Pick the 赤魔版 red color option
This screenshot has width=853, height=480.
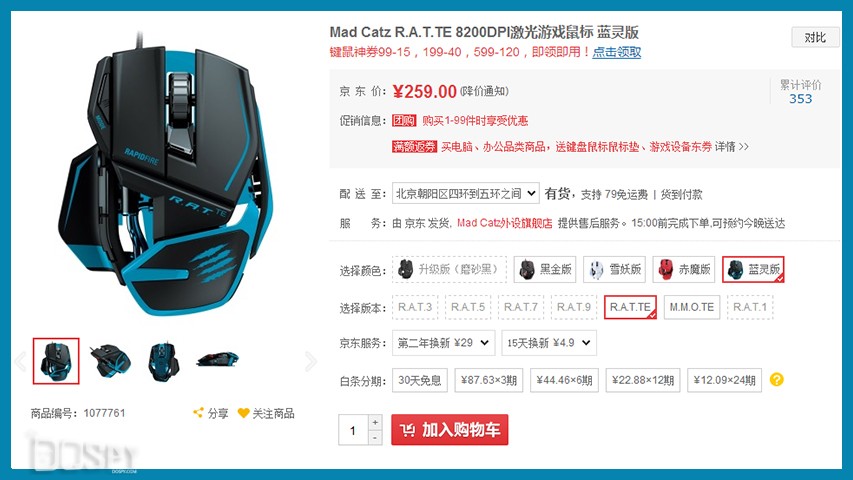(684, 269)
